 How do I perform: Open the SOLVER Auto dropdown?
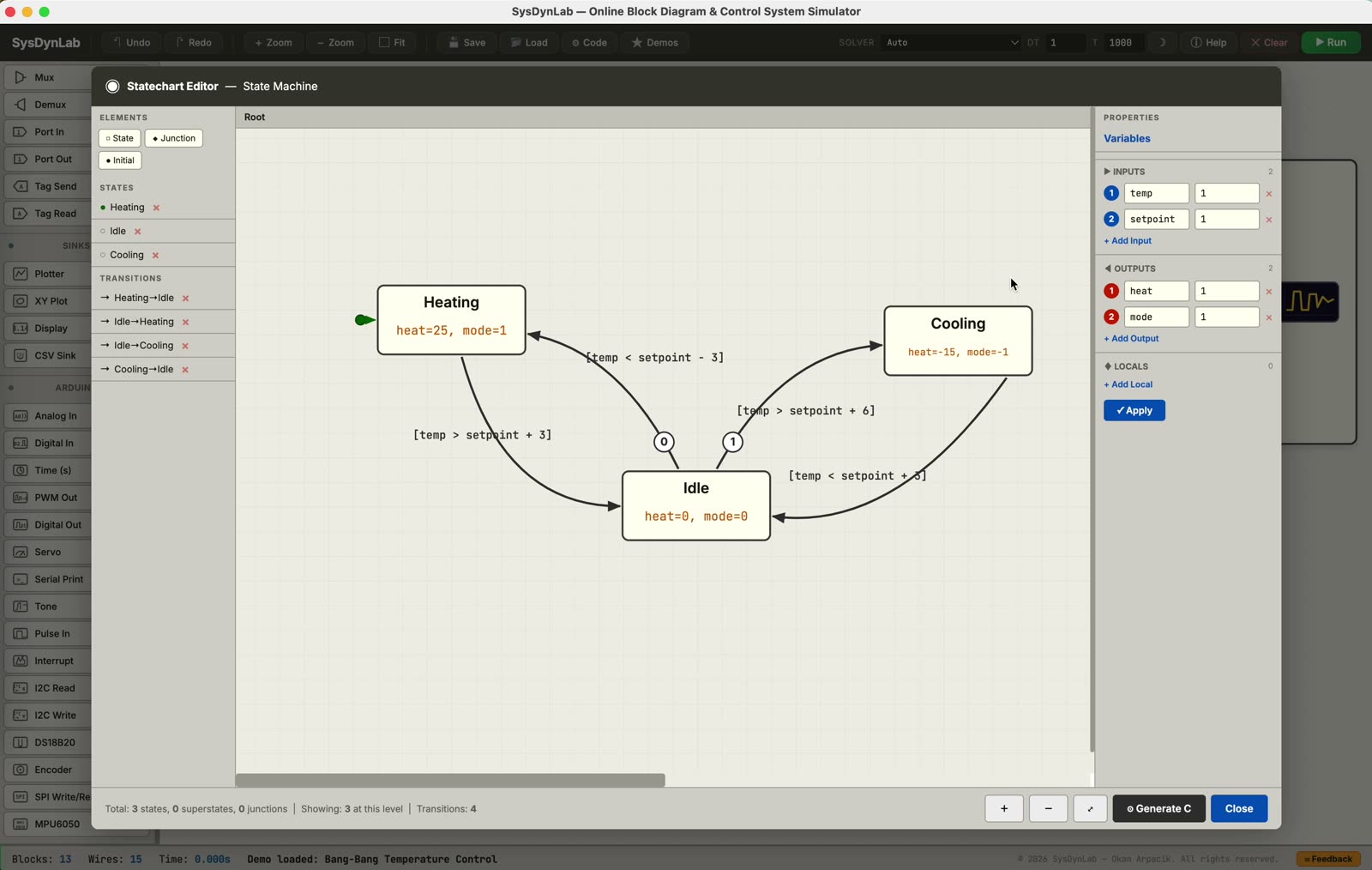click(951, 42)
